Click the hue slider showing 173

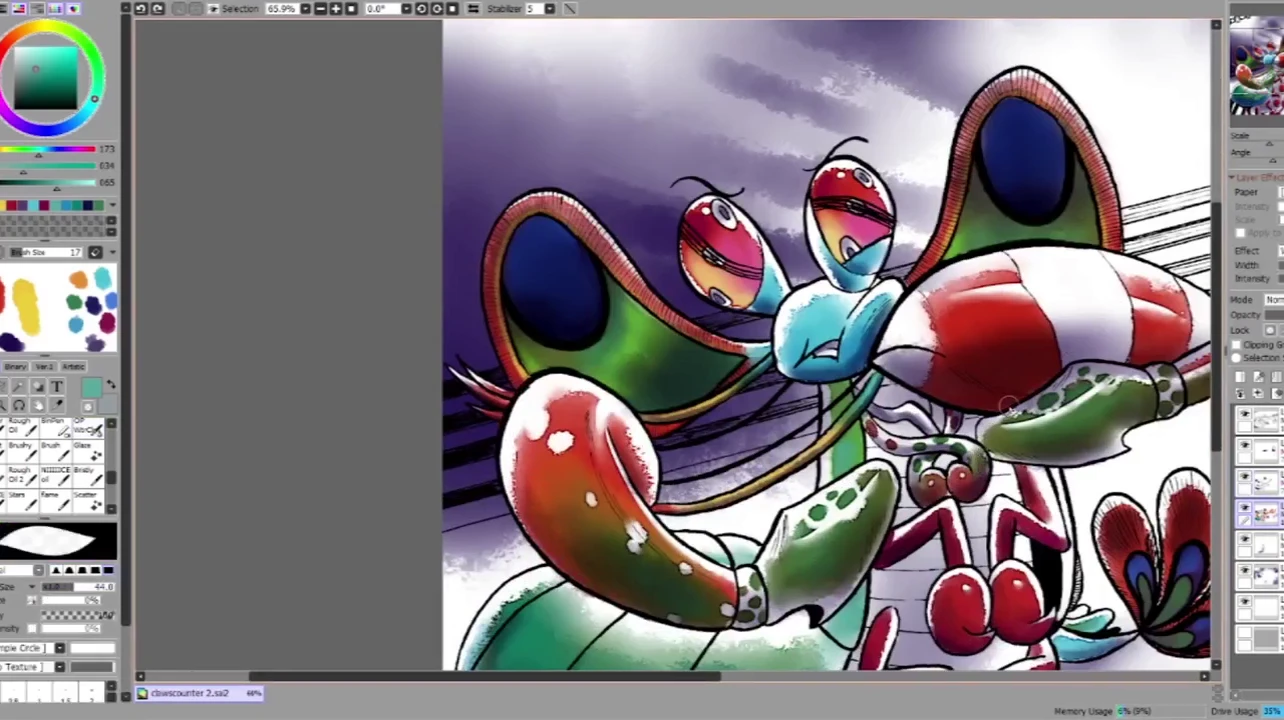[48, 150]
